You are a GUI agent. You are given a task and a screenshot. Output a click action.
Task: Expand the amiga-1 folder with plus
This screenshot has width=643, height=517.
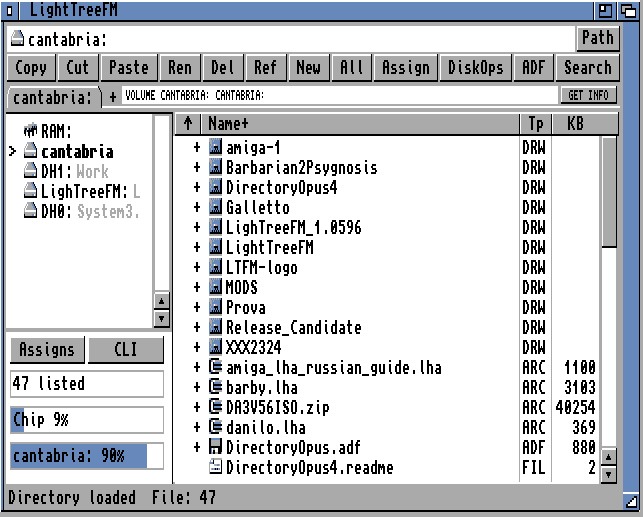pos(197,147)
